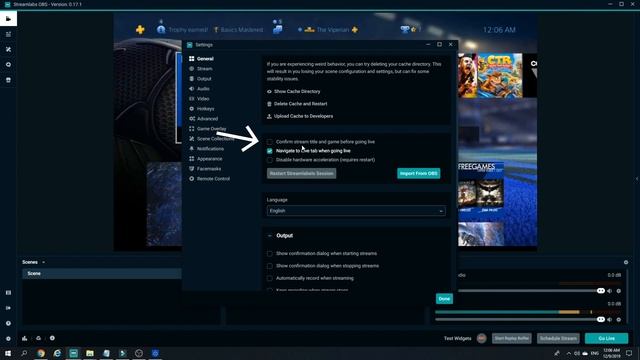Open Windows search from the taskbar

pos(24,353)
